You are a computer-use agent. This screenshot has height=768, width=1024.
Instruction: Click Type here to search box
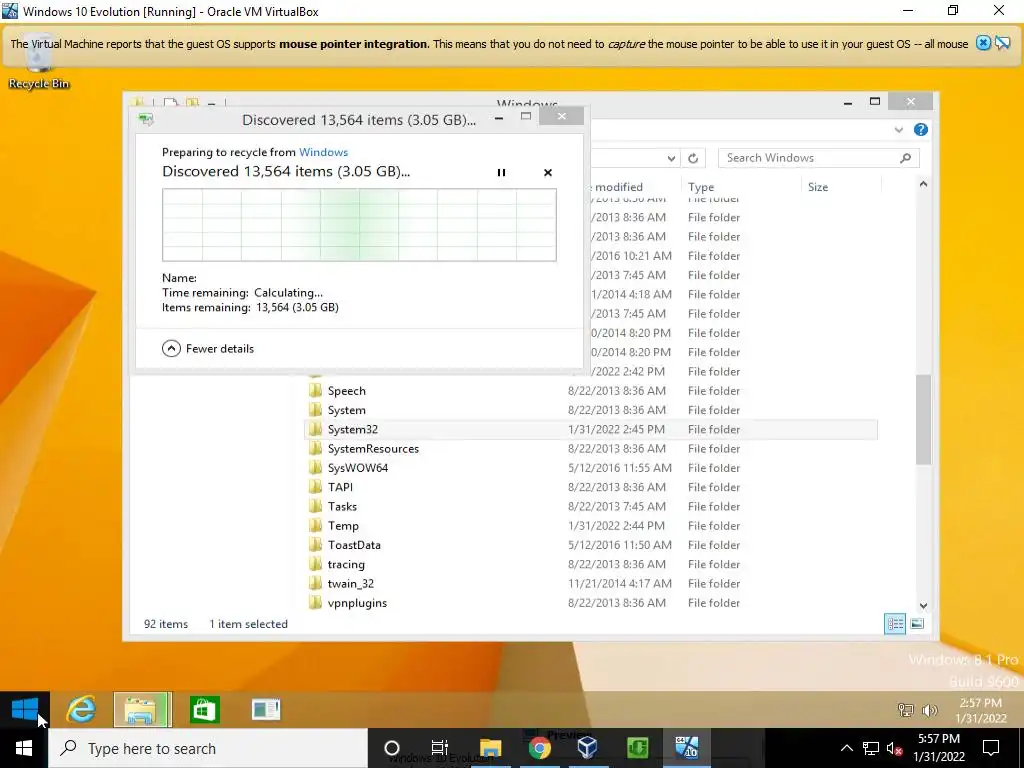tap(208, 748)
